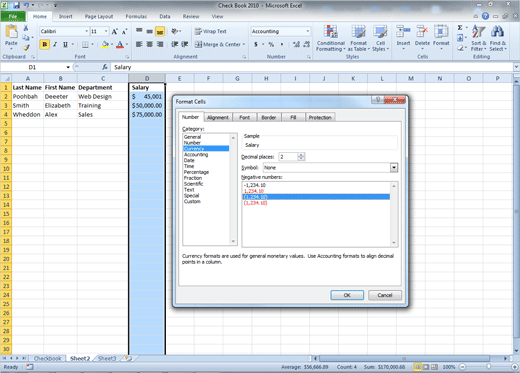Image resolution: width=520 pixels, height=373 pixels.
Task: Click the Font Color letter A icon
Action: coord(120,44)
